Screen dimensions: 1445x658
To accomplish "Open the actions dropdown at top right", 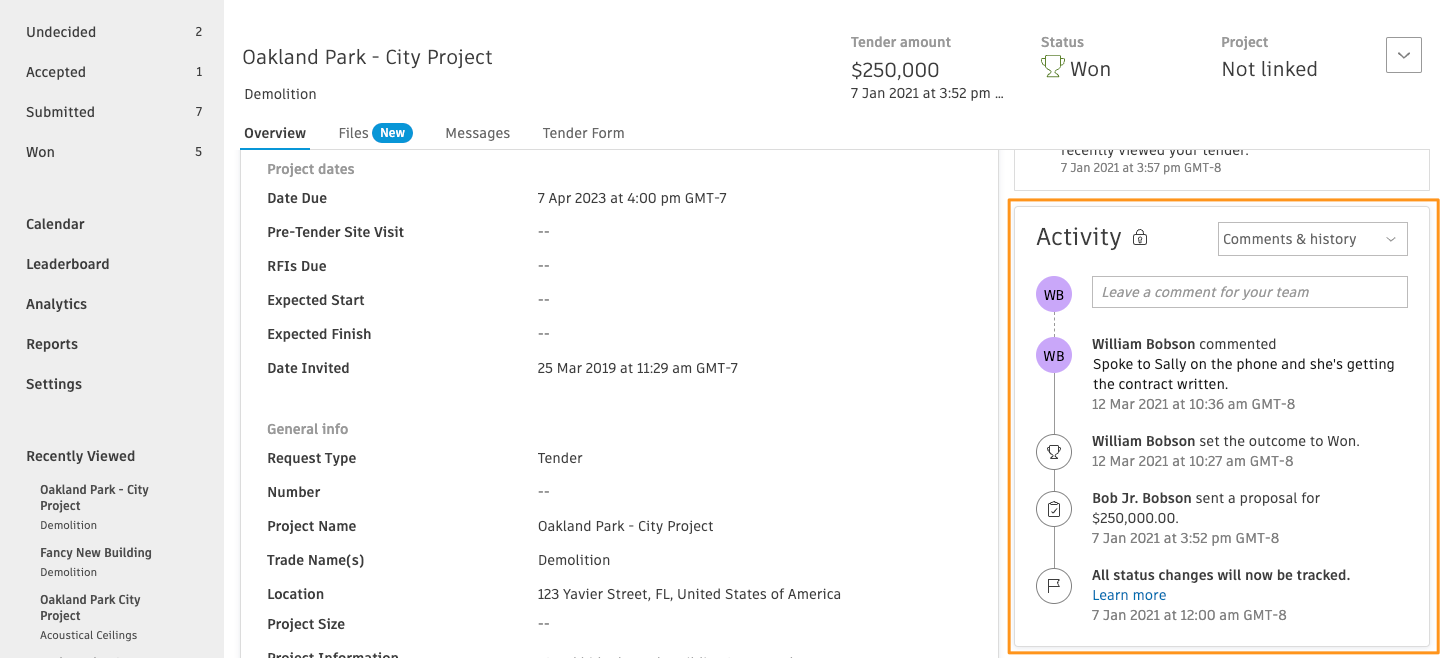I will point(1403,55).
